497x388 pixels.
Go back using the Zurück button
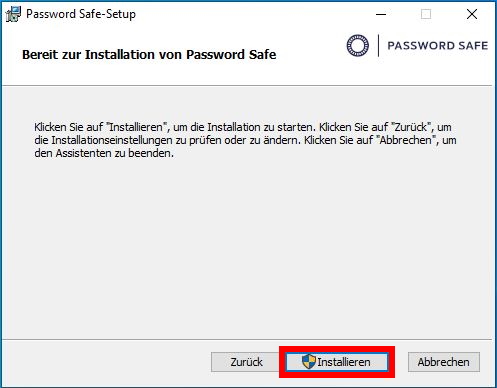pos(246,362)
